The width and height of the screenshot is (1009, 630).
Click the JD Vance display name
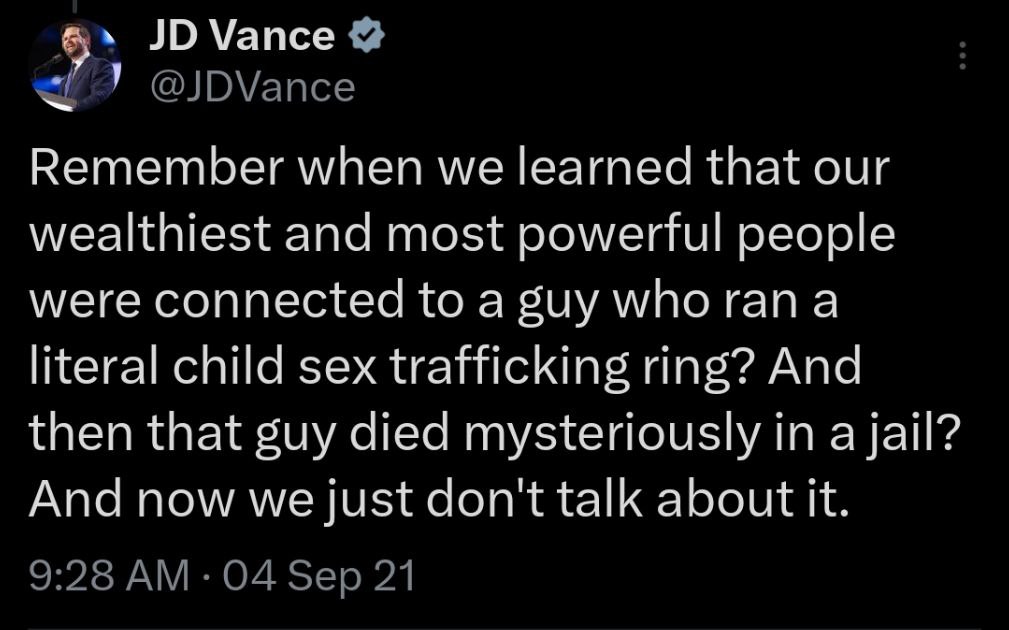tap(242, 36)
